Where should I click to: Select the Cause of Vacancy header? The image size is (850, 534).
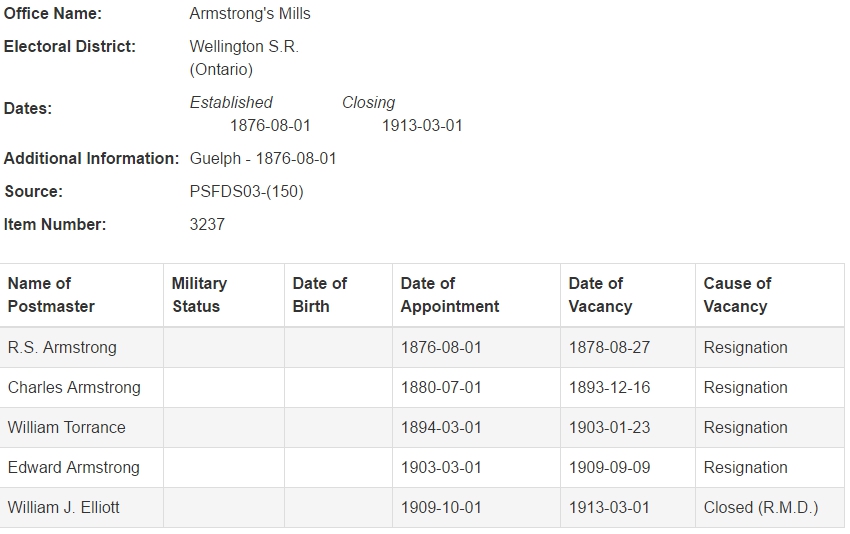737,295
